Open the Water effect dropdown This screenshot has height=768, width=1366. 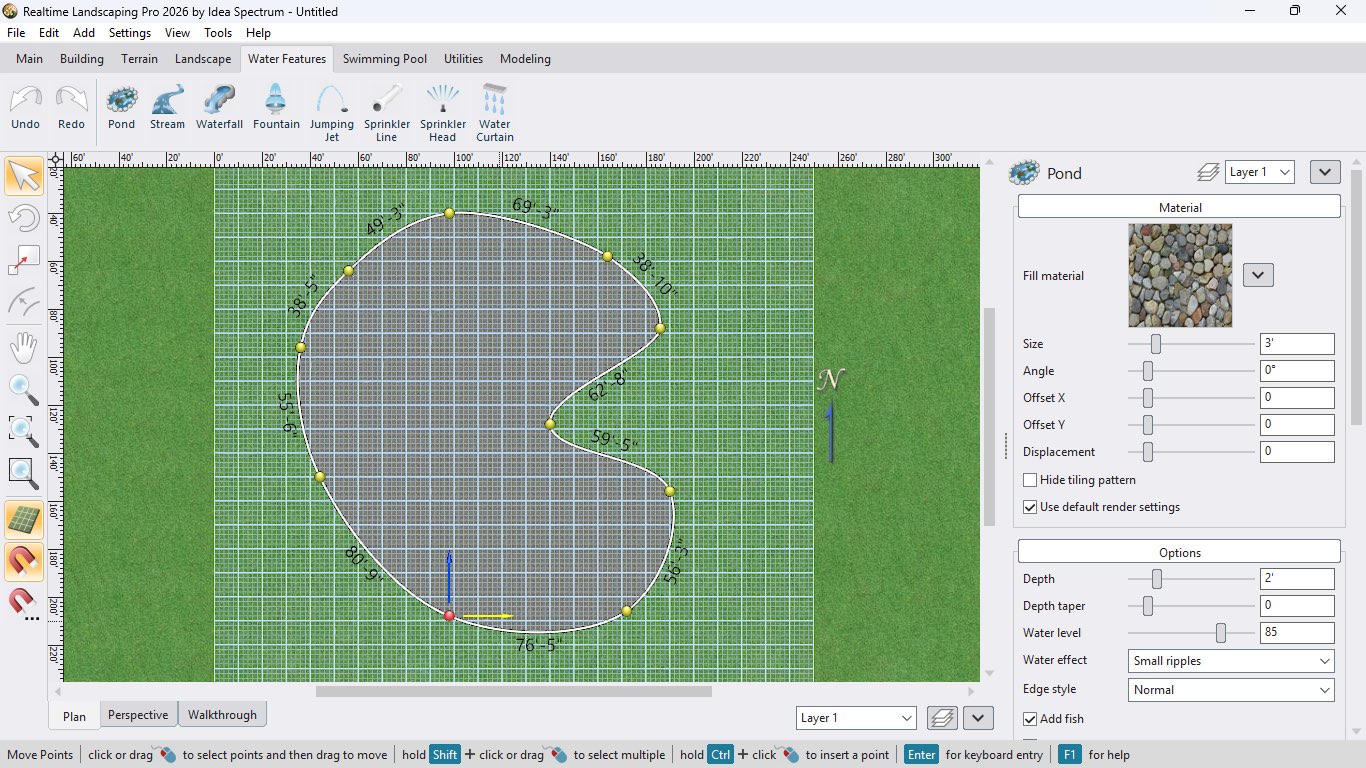click(1230, 661)
